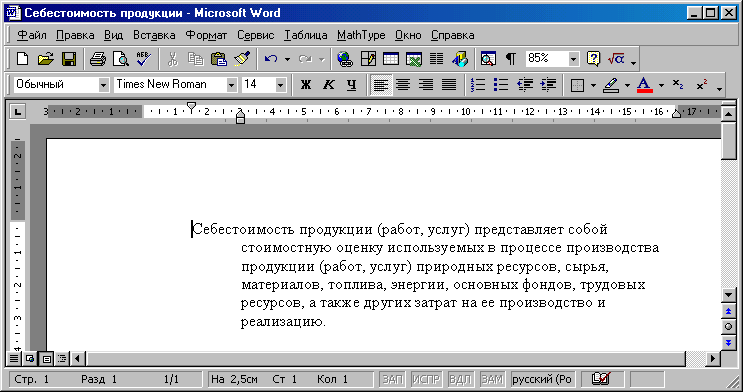Align text left
This screenshot has height=392, width=743.
(381, 85)
